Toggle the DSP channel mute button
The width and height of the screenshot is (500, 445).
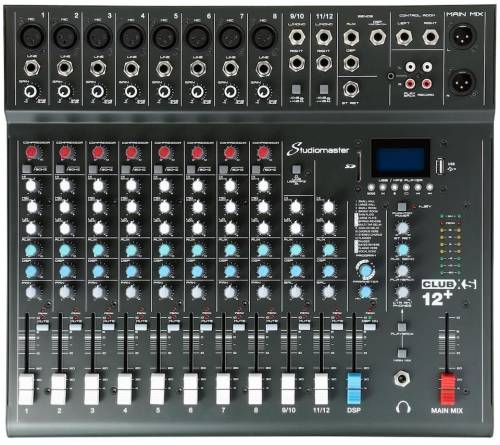click(370, 327)
